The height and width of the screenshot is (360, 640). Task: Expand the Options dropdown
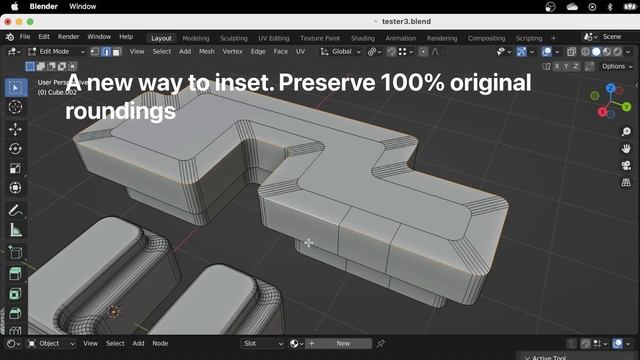[x=616, y=67]
